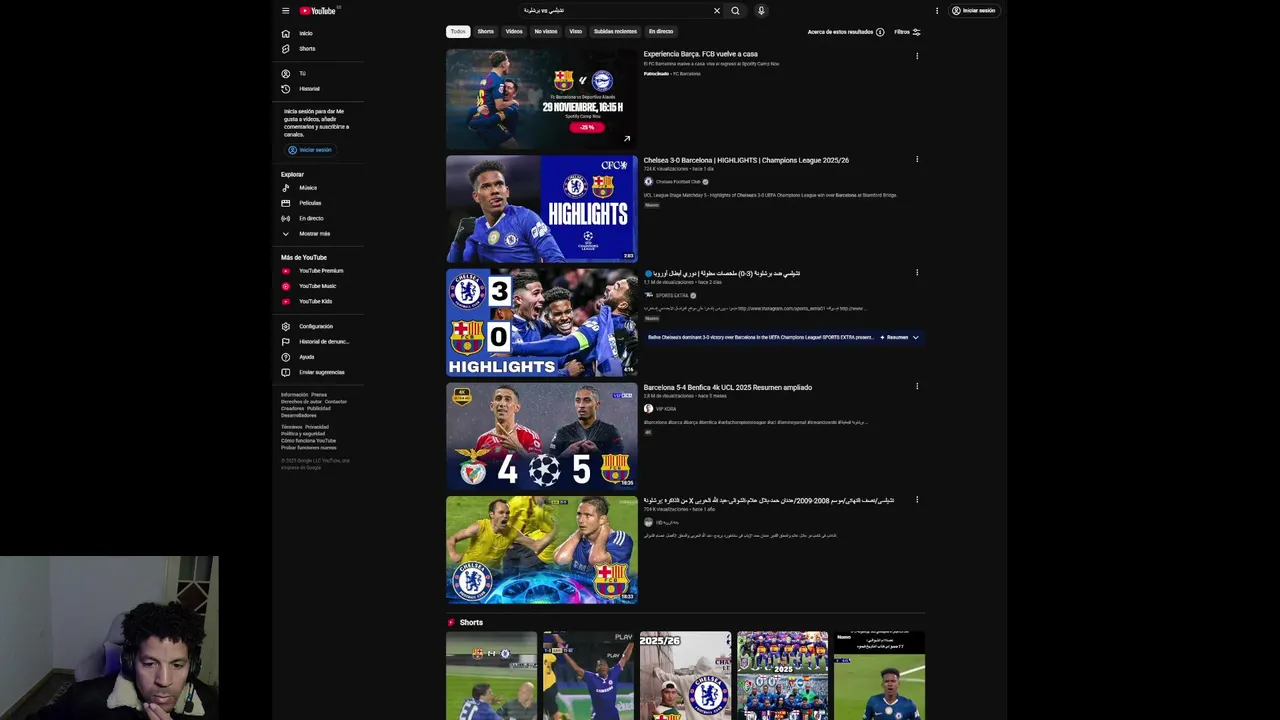Open Configuración in the sidebar

(318, 326)
